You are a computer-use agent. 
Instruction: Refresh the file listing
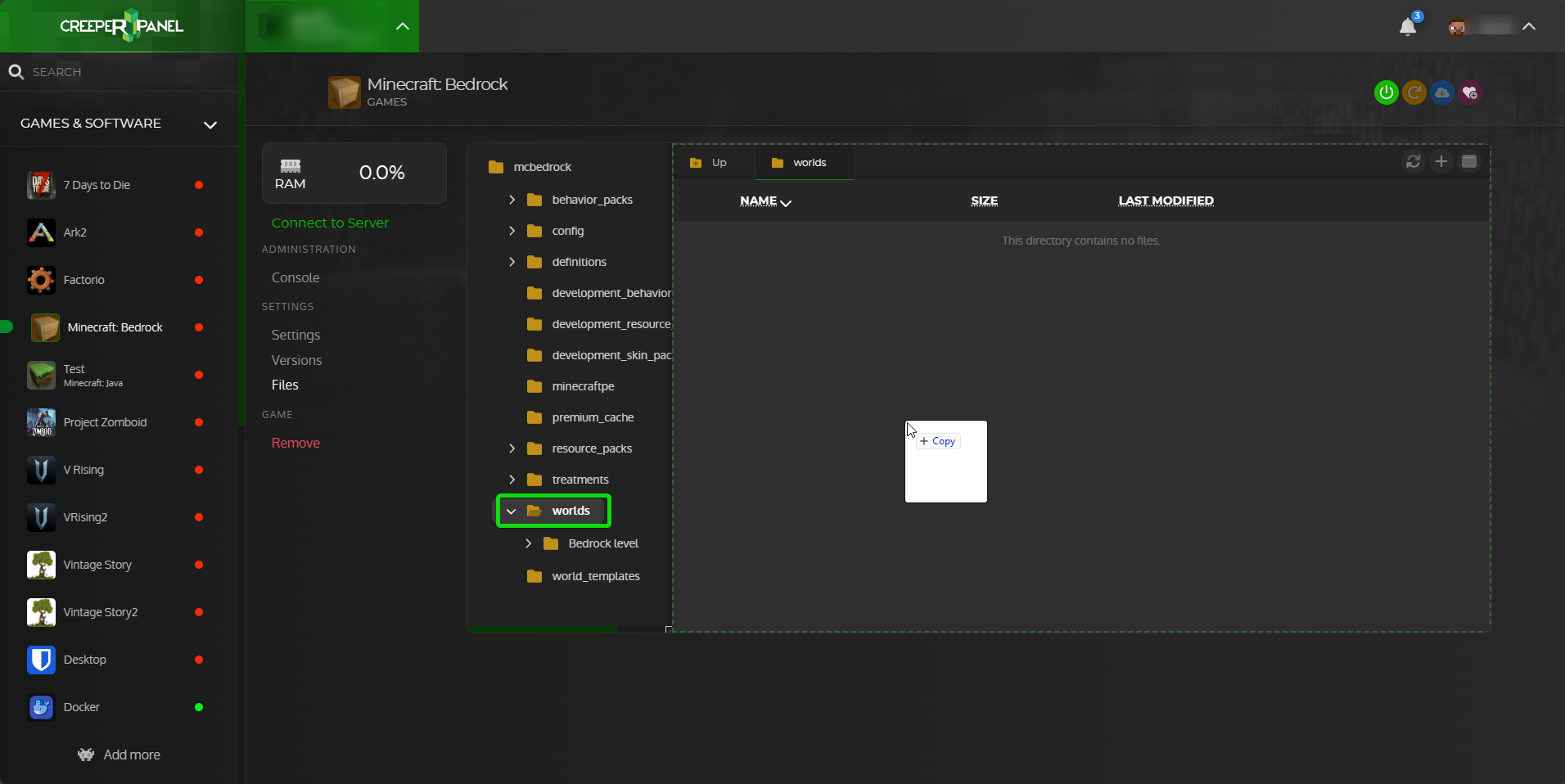tap(1414, 162)
